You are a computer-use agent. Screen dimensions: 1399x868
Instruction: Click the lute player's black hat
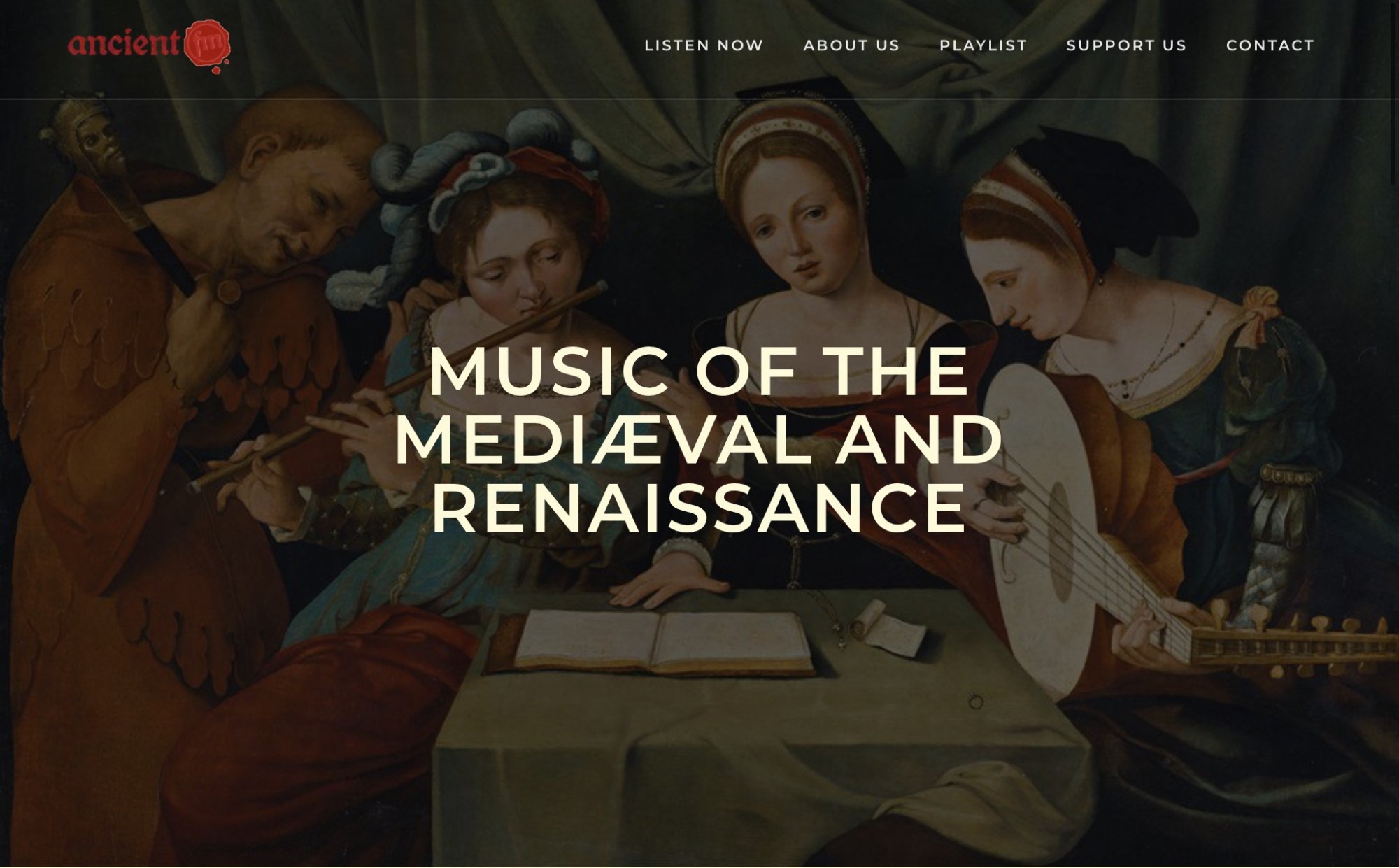[1112, 189]
